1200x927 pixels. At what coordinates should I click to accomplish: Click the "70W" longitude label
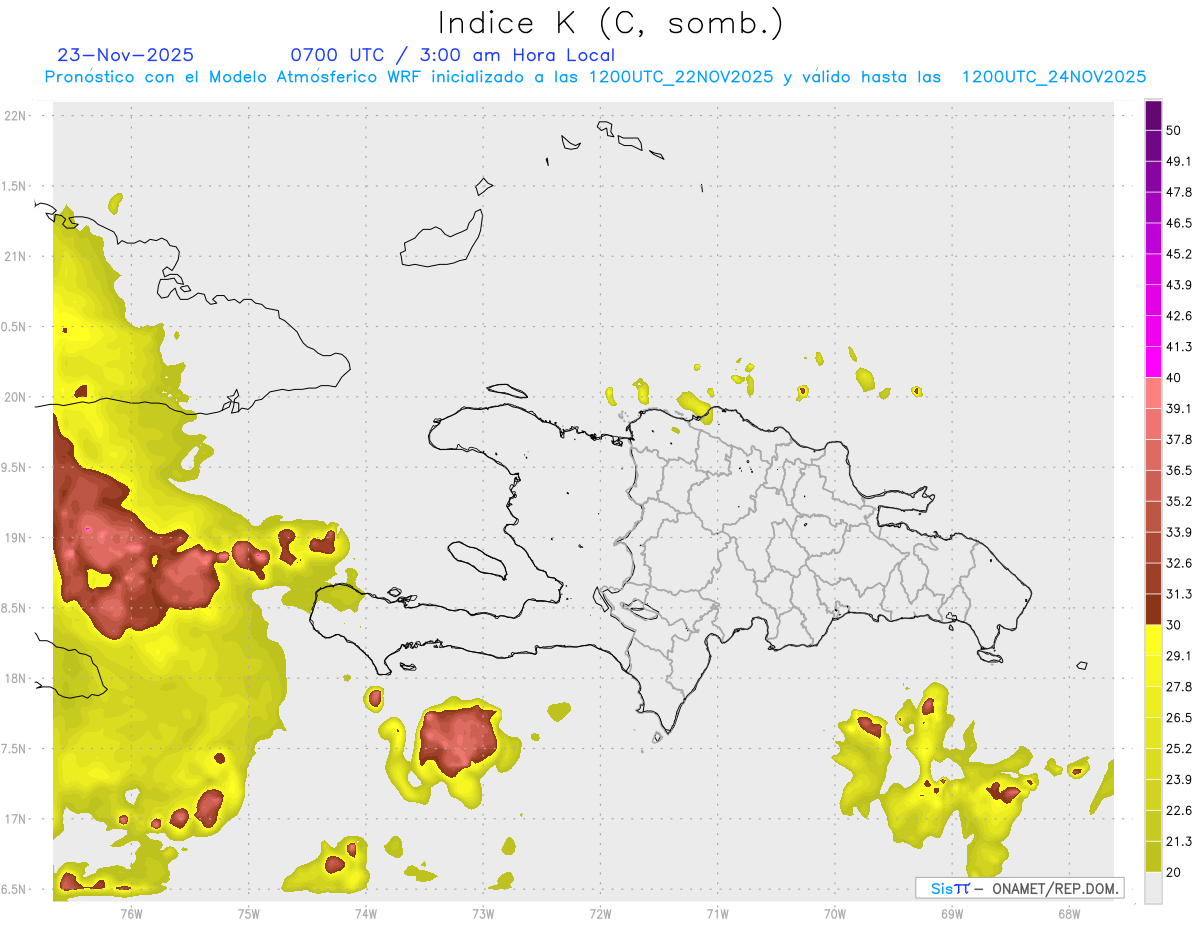click(835, 913)
